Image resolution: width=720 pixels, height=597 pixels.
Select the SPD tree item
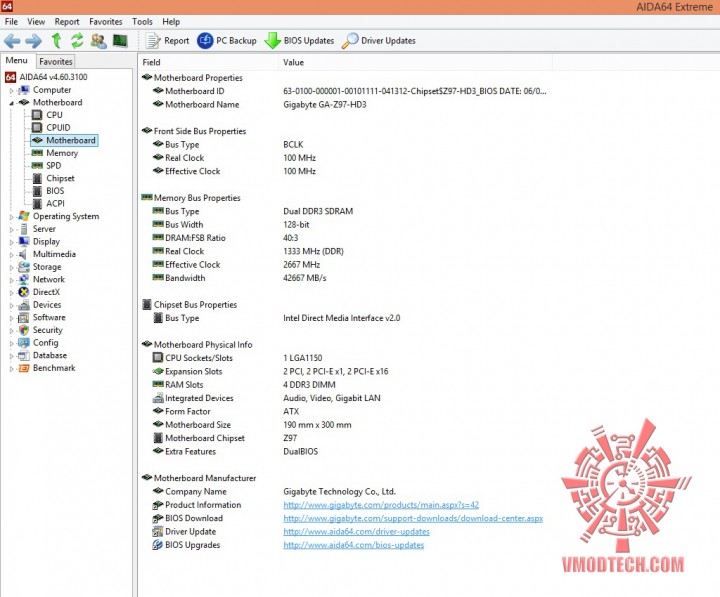(46, 165)
